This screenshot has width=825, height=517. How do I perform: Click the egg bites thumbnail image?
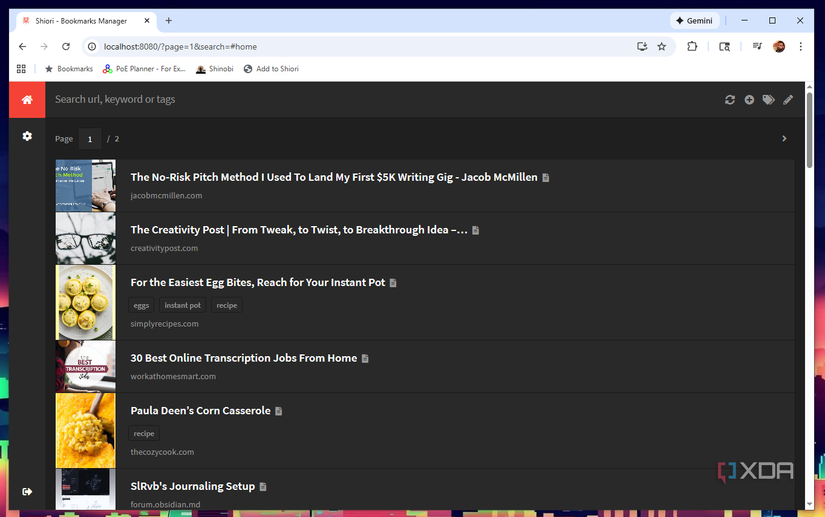(85, 302)
